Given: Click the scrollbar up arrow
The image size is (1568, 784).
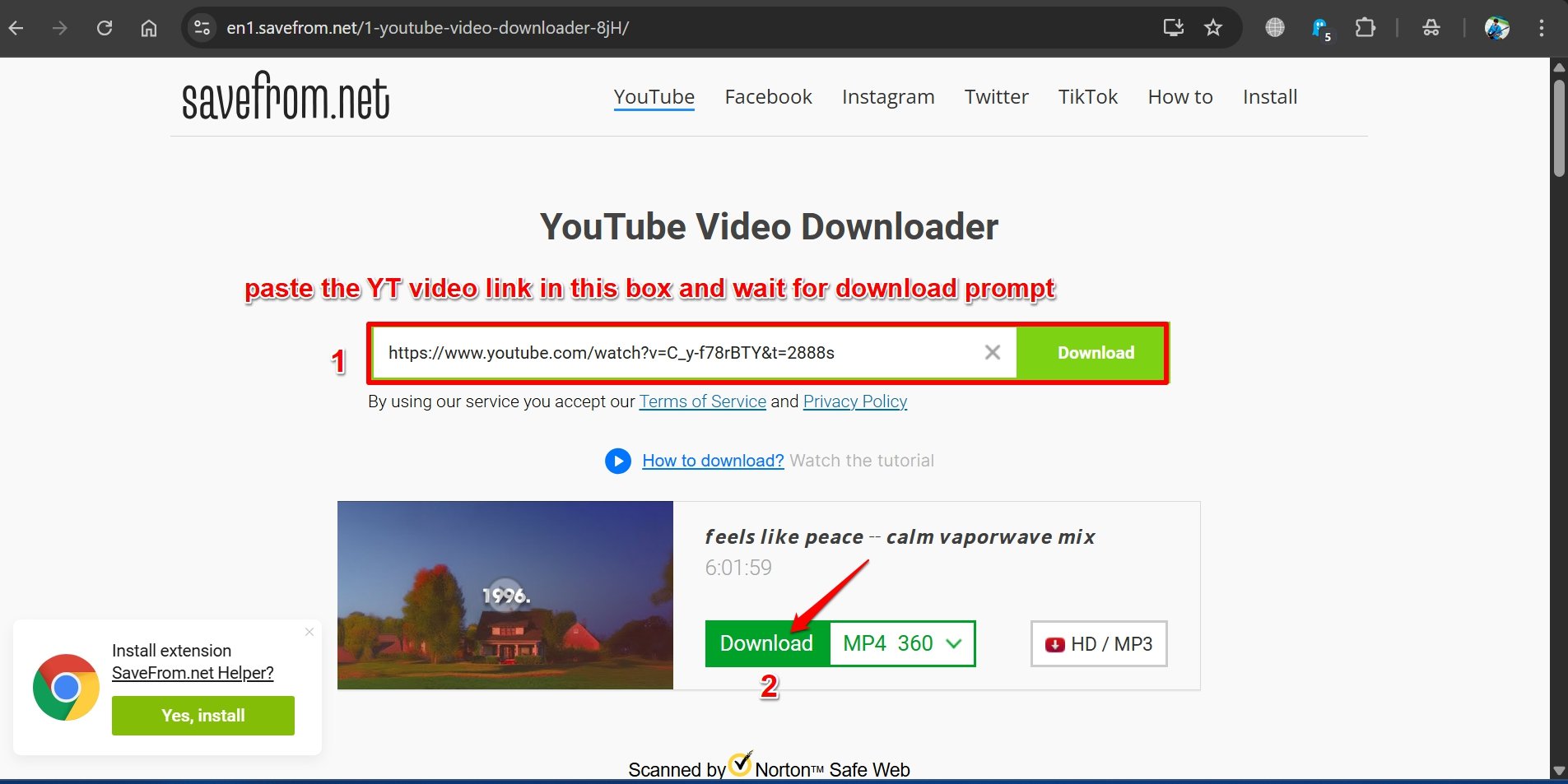Looking at the screenshot, I should (x=1559, y=67).
